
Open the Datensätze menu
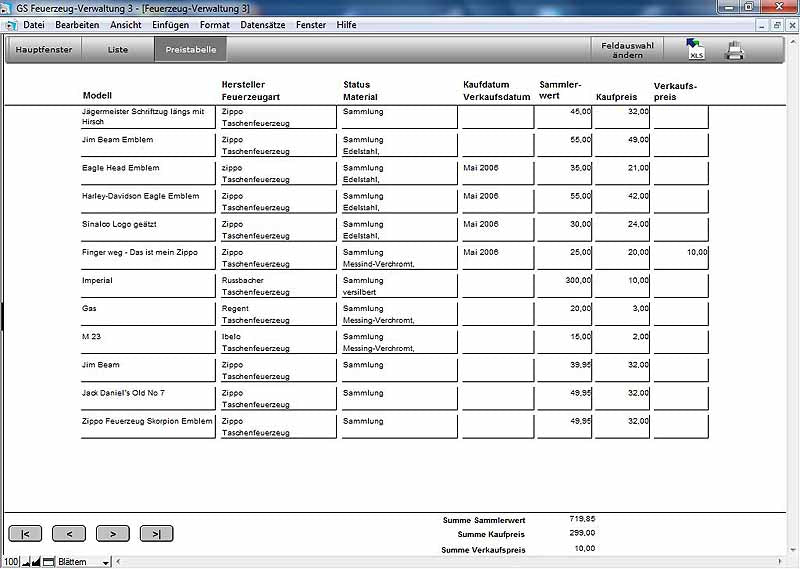[263, 24]
